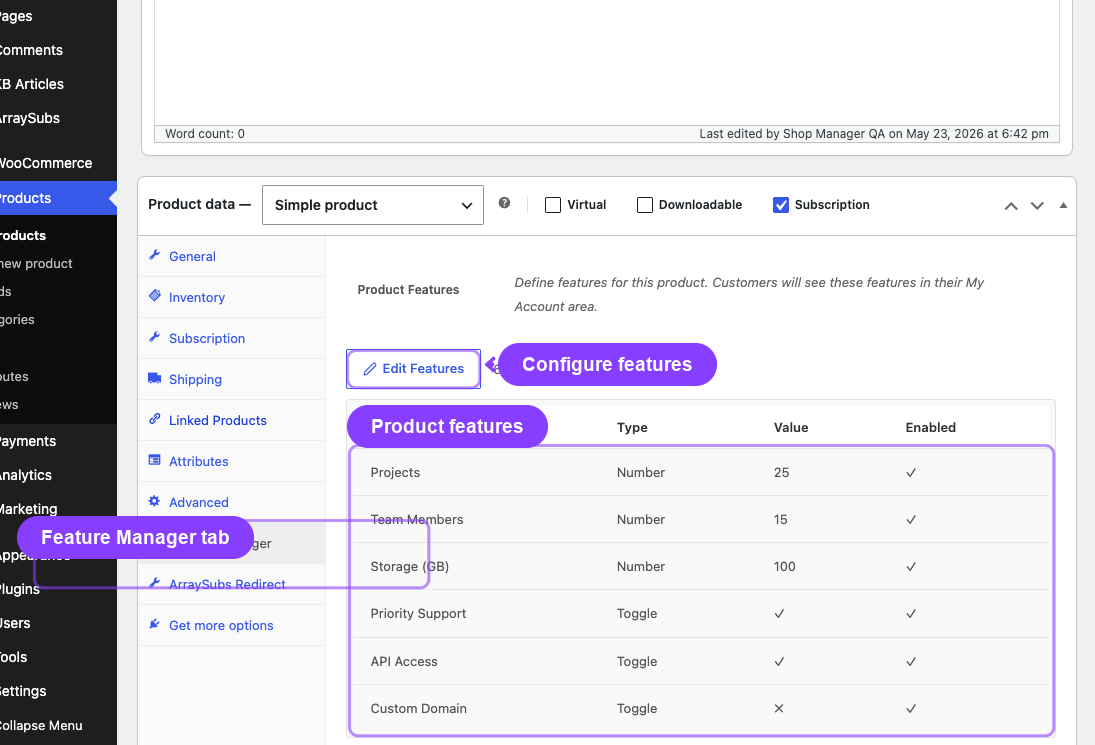The image size is (1095, 745).
Task: Uncheck the Subscription checkbox
Action: [x=781, y=205]
